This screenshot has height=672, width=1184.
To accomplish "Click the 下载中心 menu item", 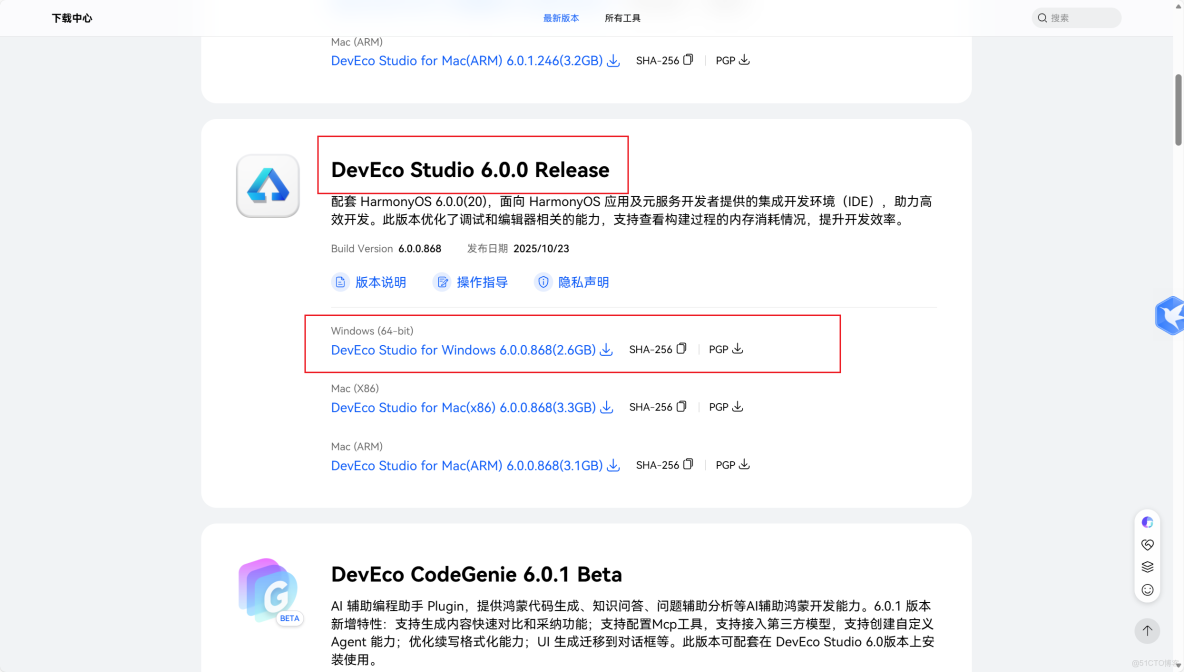I will [x=71, y=17].
